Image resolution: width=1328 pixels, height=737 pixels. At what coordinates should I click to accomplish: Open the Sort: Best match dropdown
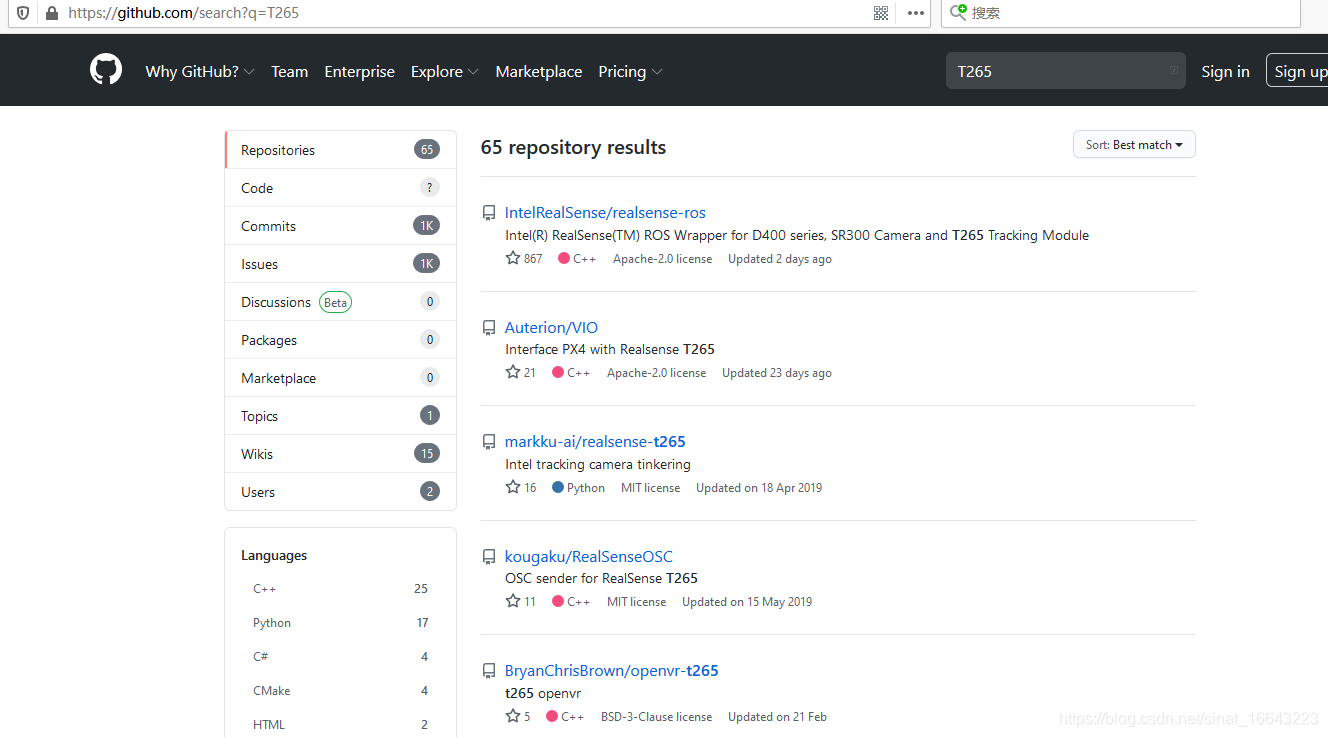1134,145
